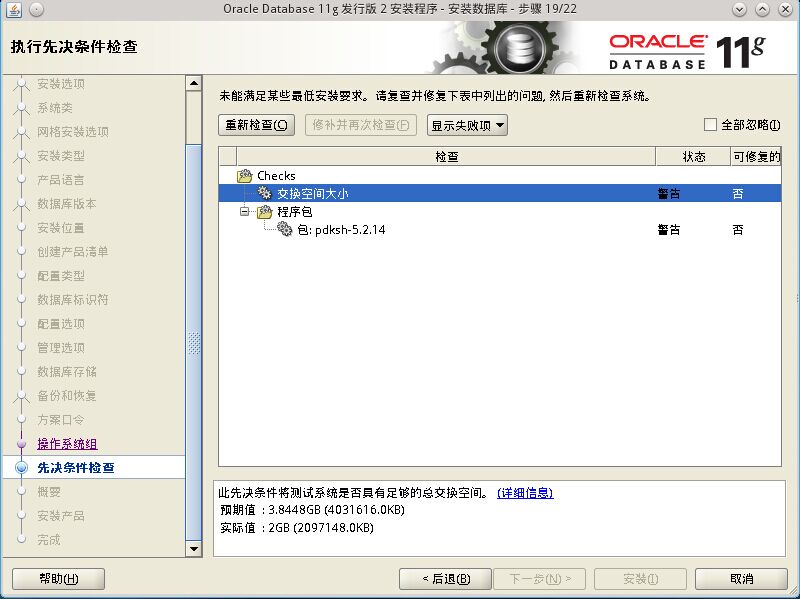Click 警告 status of 交换空间大小 row
Image resolution: width=800 pixels, height=599 pixels.
coord(669,193)
